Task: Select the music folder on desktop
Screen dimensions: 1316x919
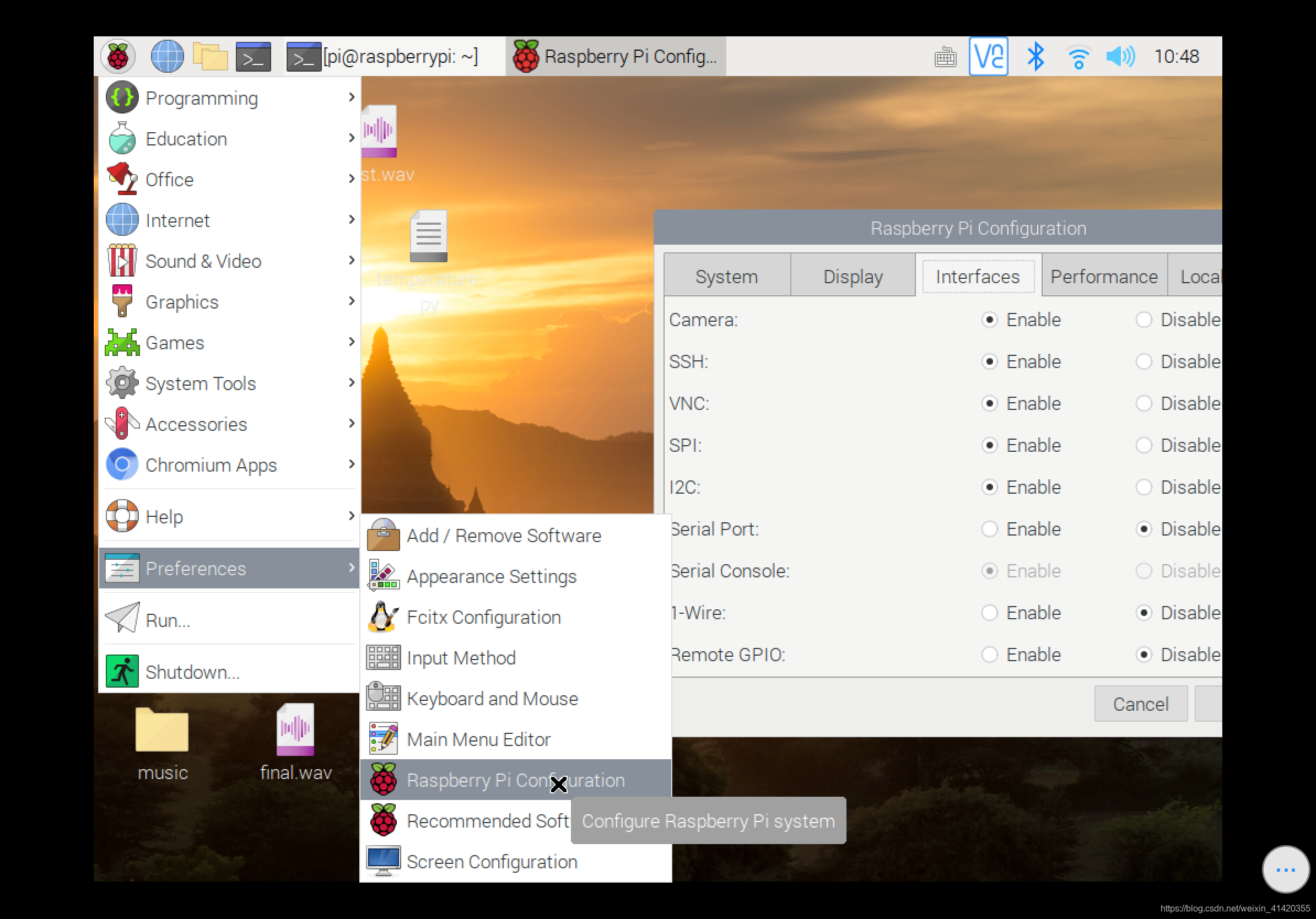Action: (x=162, y=744)
